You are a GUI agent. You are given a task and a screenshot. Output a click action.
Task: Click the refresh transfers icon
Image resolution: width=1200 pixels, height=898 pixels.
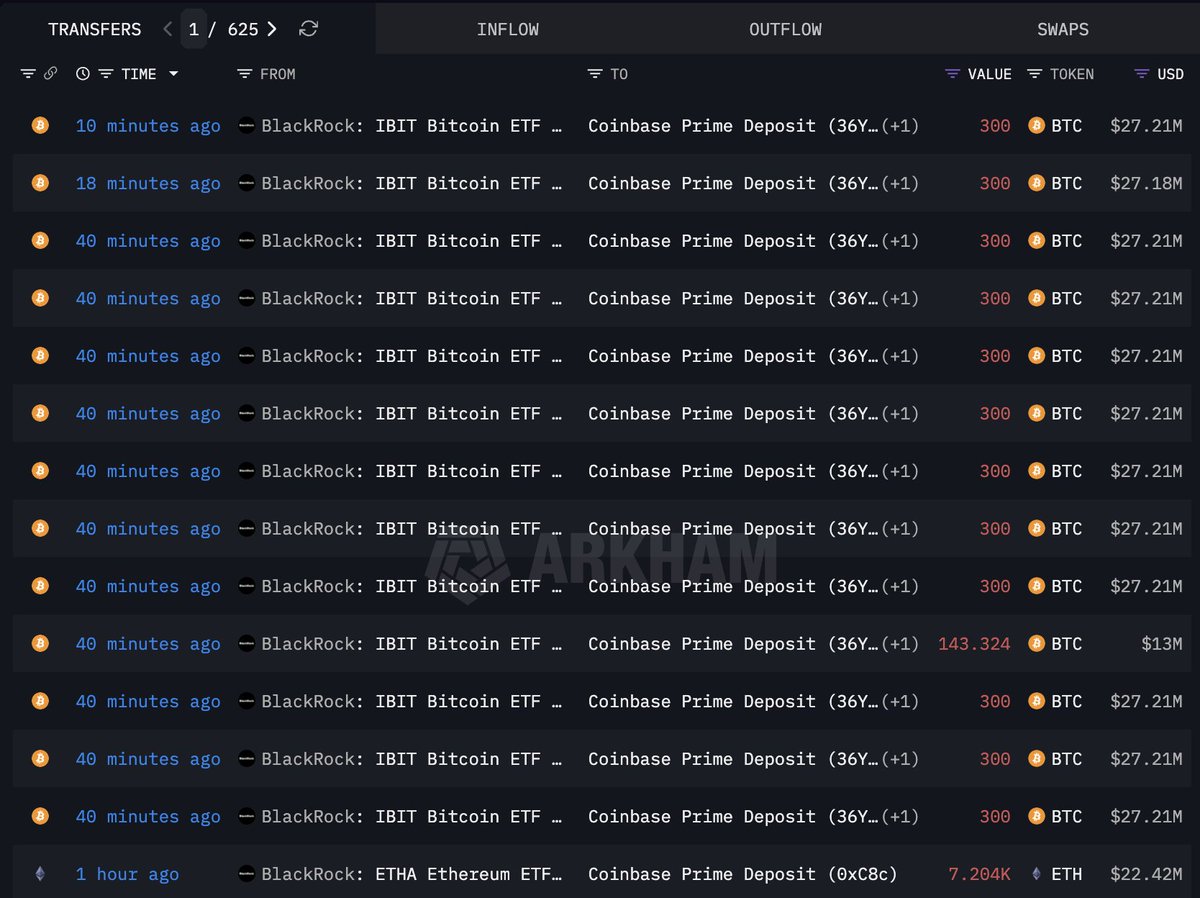point(308,29)
